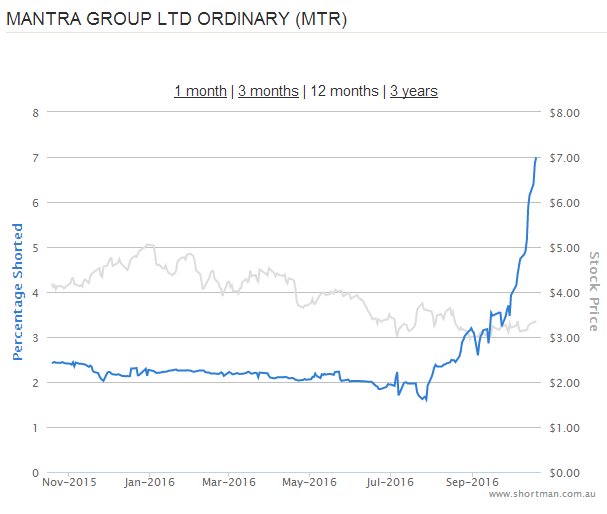Click the Sep-2016 date label
The image size is (607, 514).
472,482
